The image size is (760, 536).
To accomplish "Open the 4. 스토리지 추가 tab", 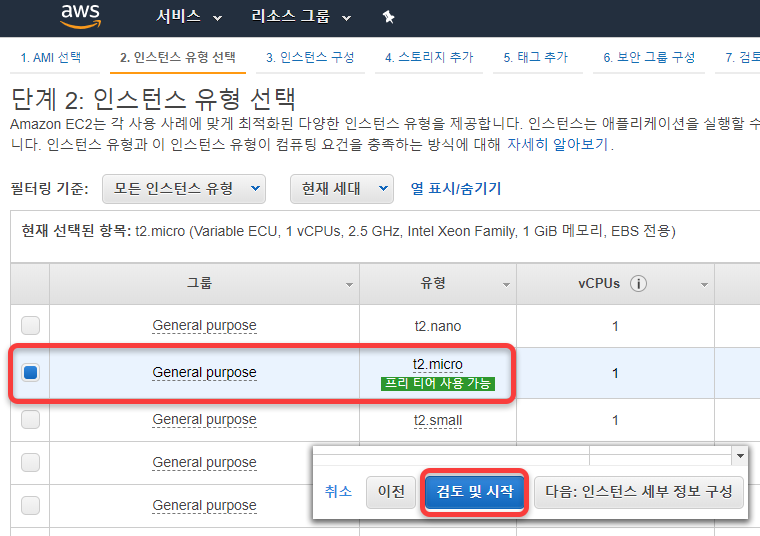I will point(429,58).
